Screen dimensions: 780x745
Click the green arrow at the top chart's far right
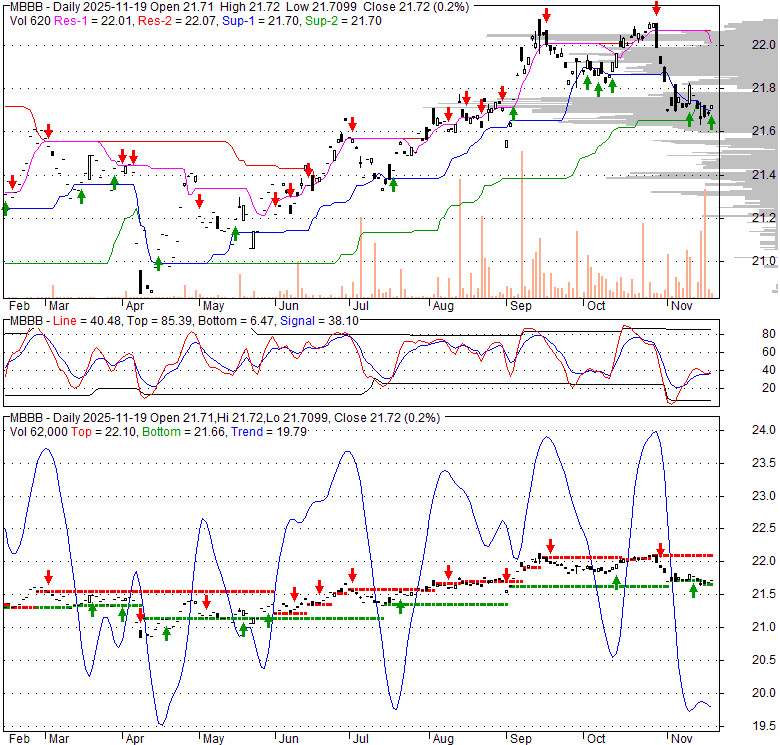pos(711,122)
